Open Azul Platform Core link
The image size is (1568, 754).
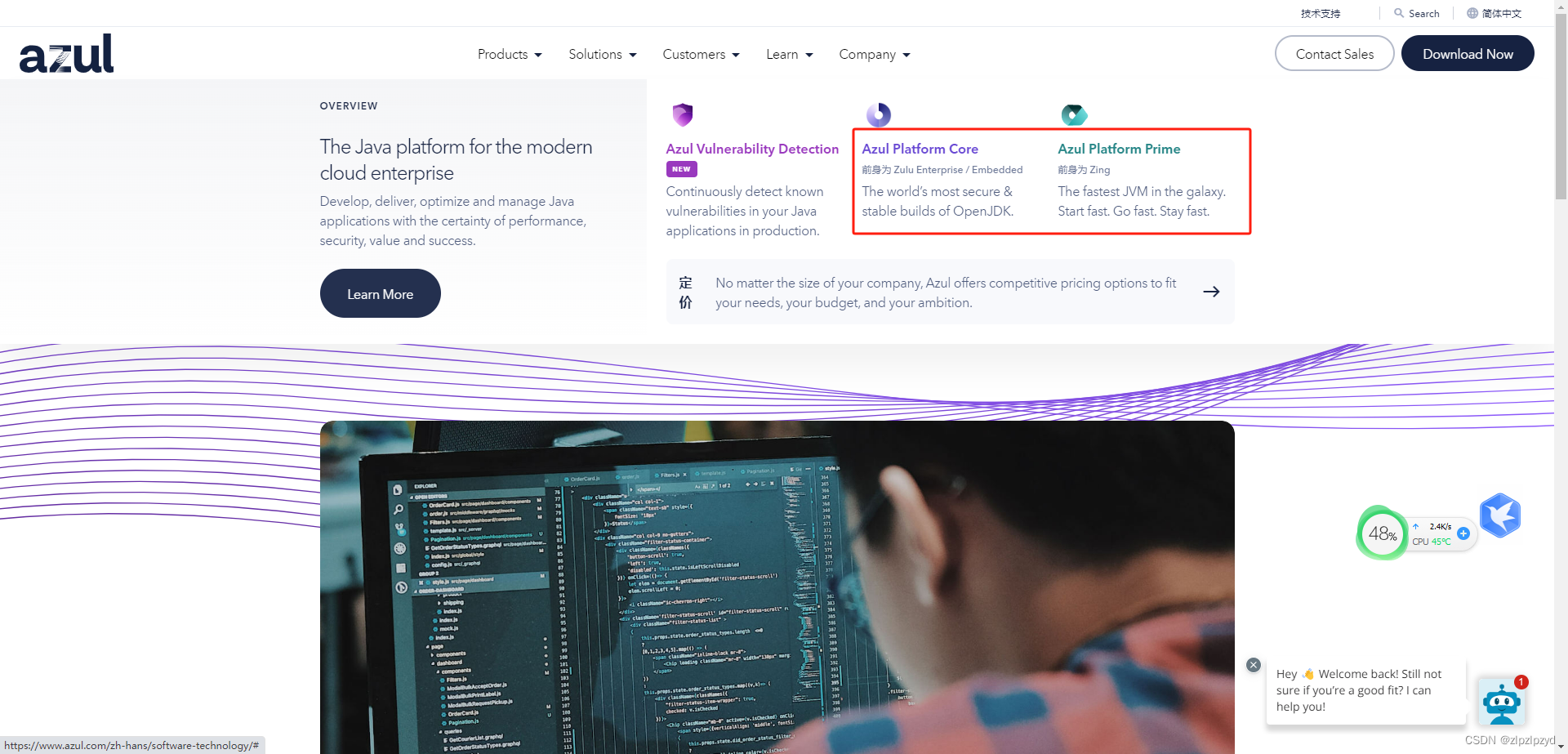[x=920, y=149]
